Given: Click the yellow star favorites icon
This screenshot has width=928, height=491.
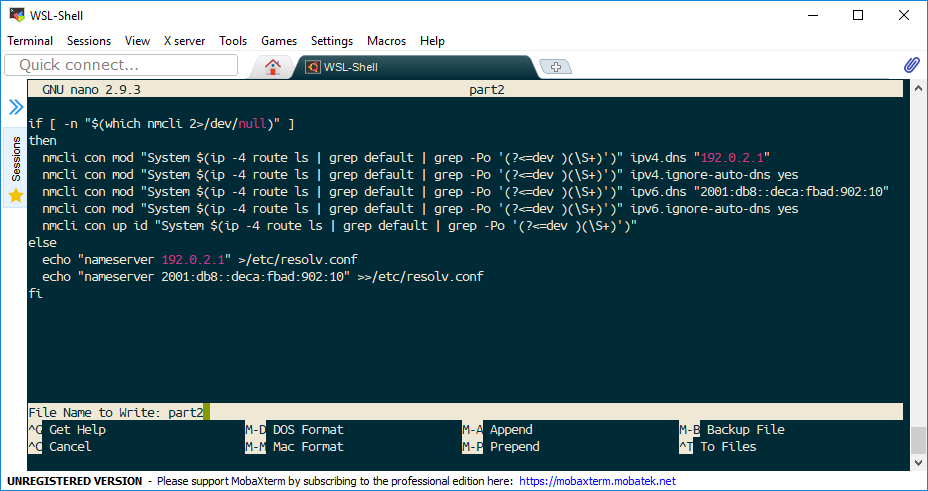Looking at the screenshot, I should (x=16, y=196).
